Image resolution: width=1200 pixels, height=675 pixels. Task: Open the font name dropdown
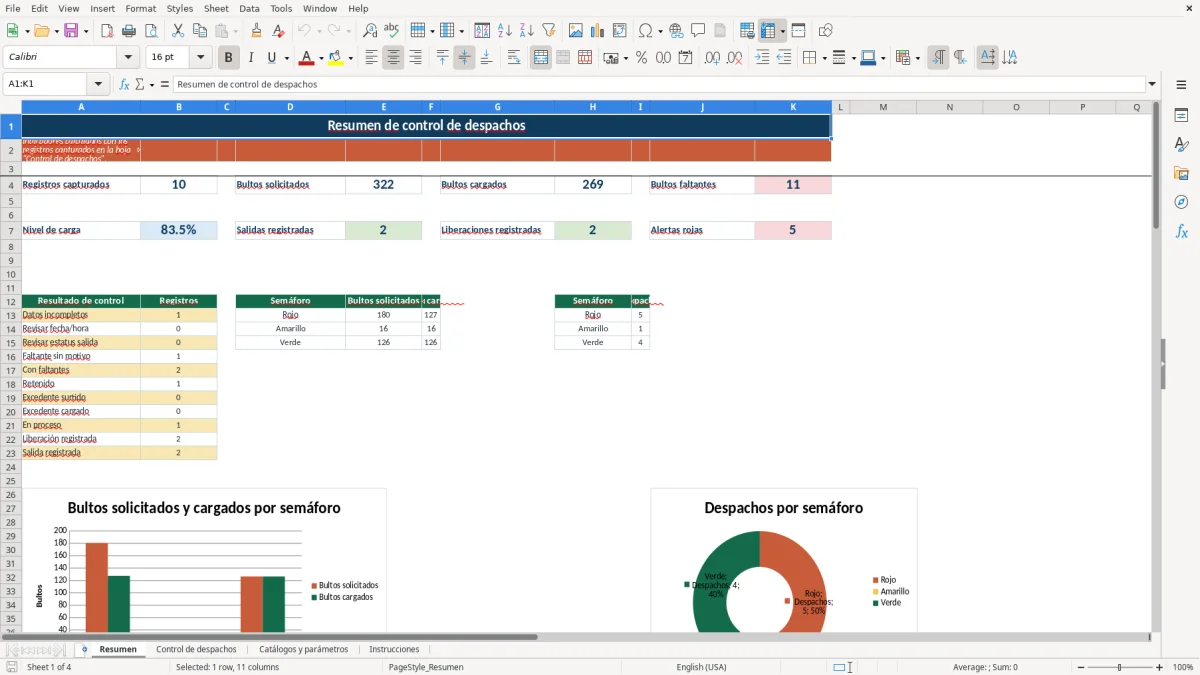[x=127, y=58]
